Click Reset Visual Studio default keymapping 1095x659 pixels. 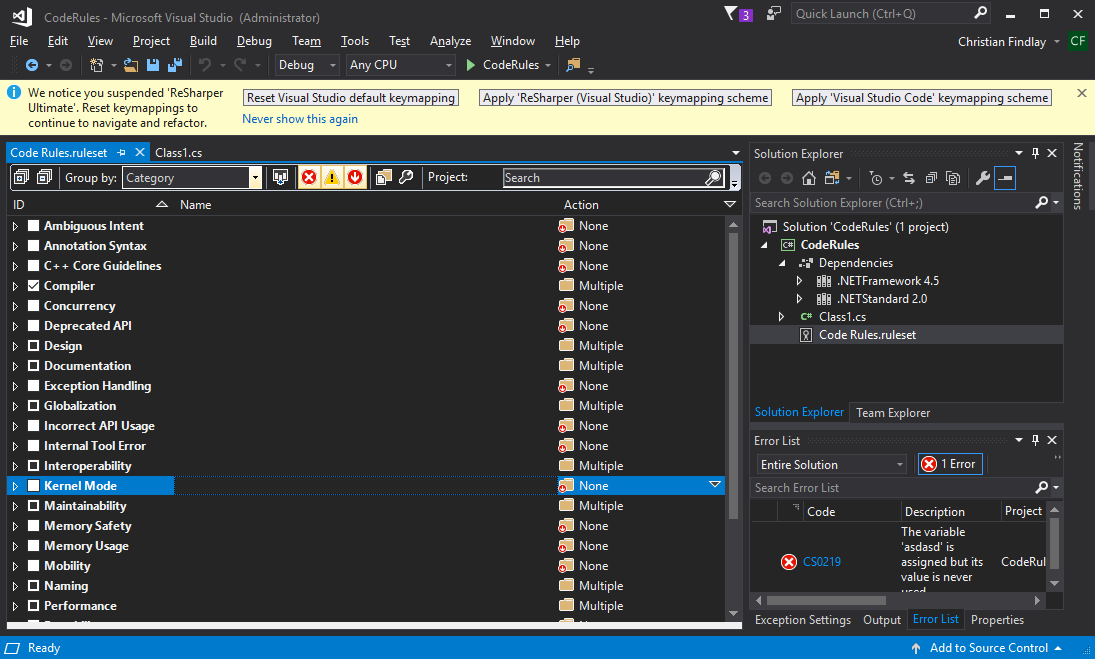[351, 98]
